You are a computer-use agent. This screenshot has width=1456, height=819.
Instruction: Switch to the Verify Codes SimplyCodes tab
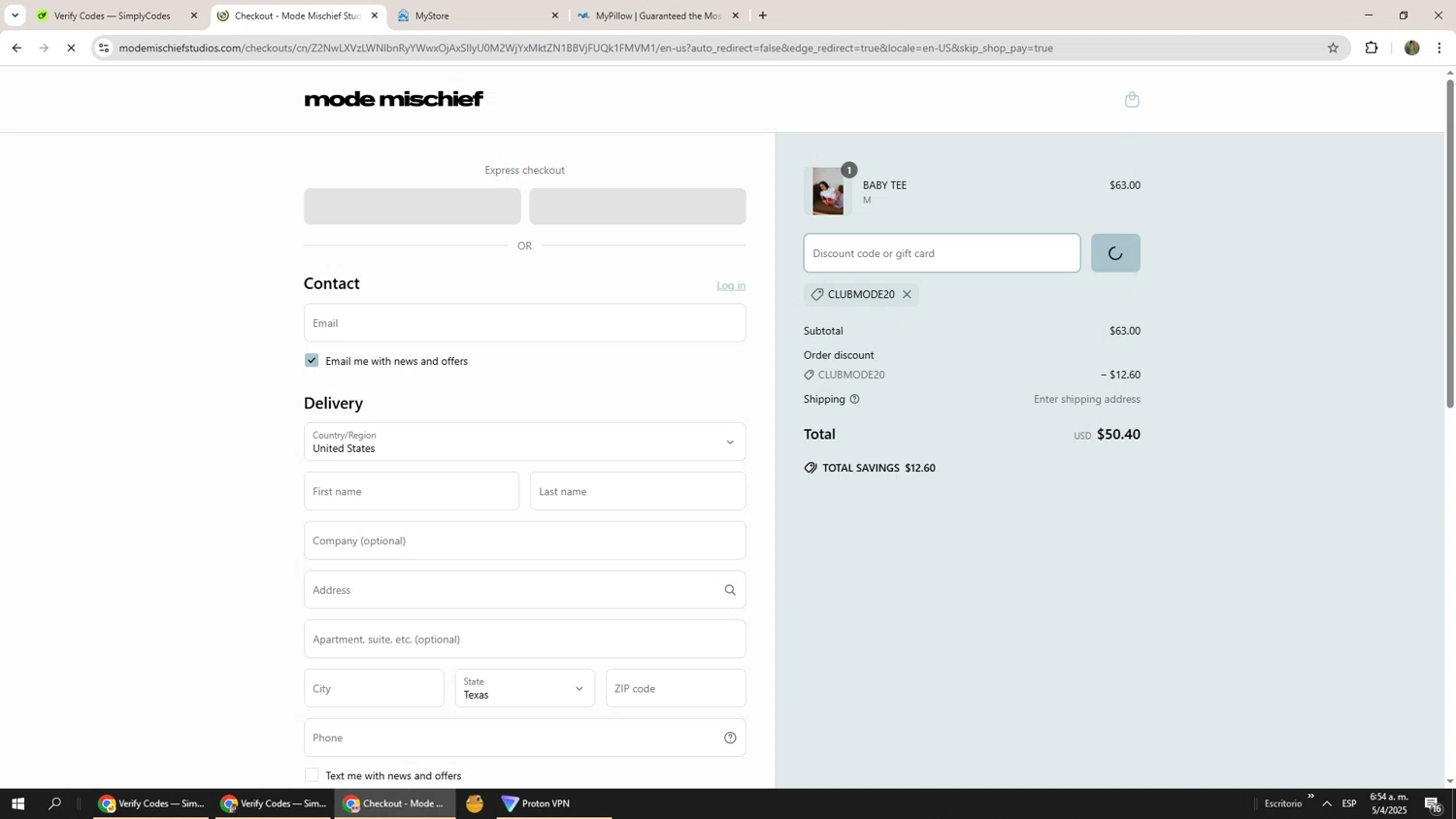tap(114, 16)
